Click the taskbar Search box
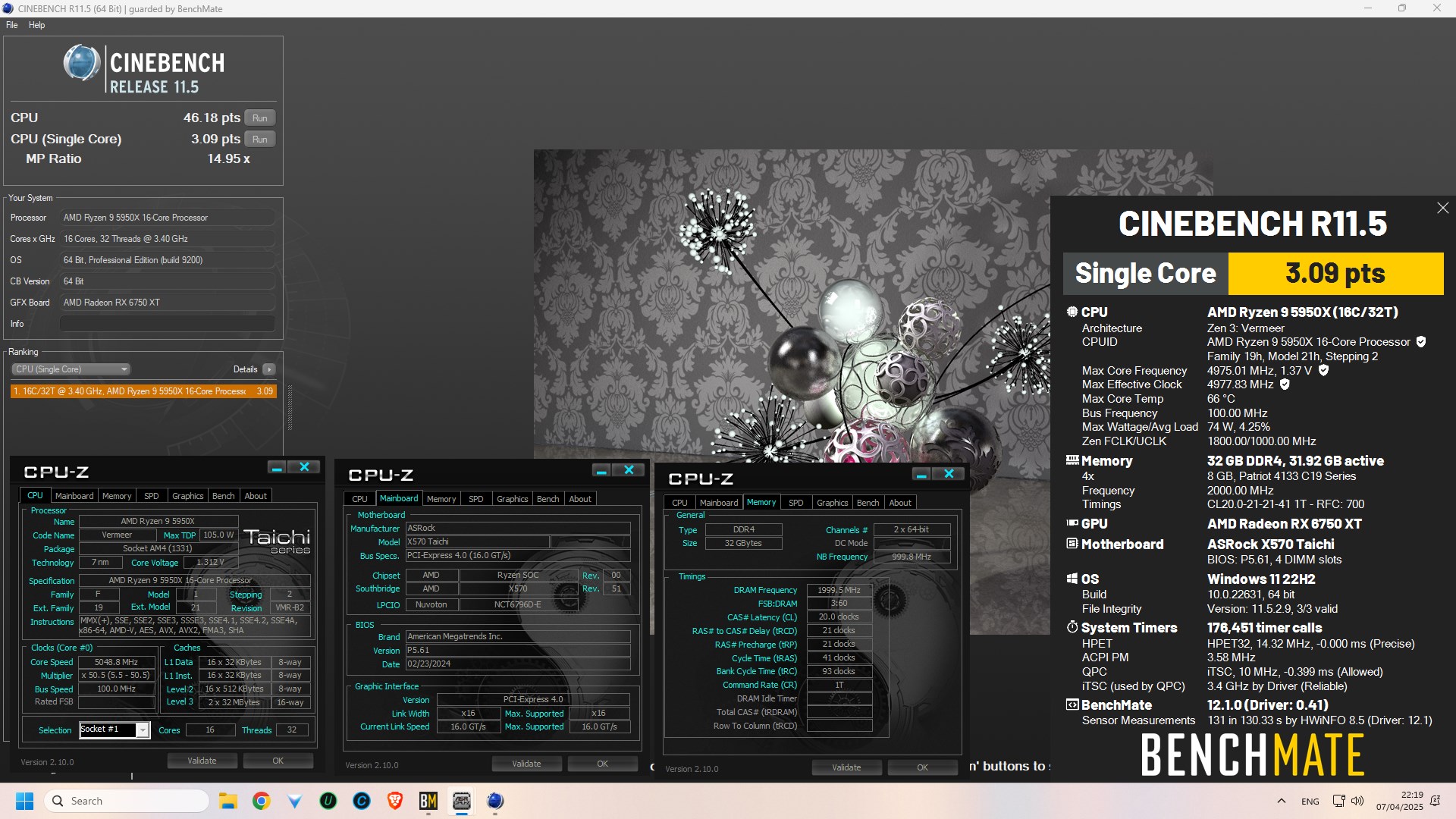Viewport: 1456px width, 819px height. coord(127,801)
